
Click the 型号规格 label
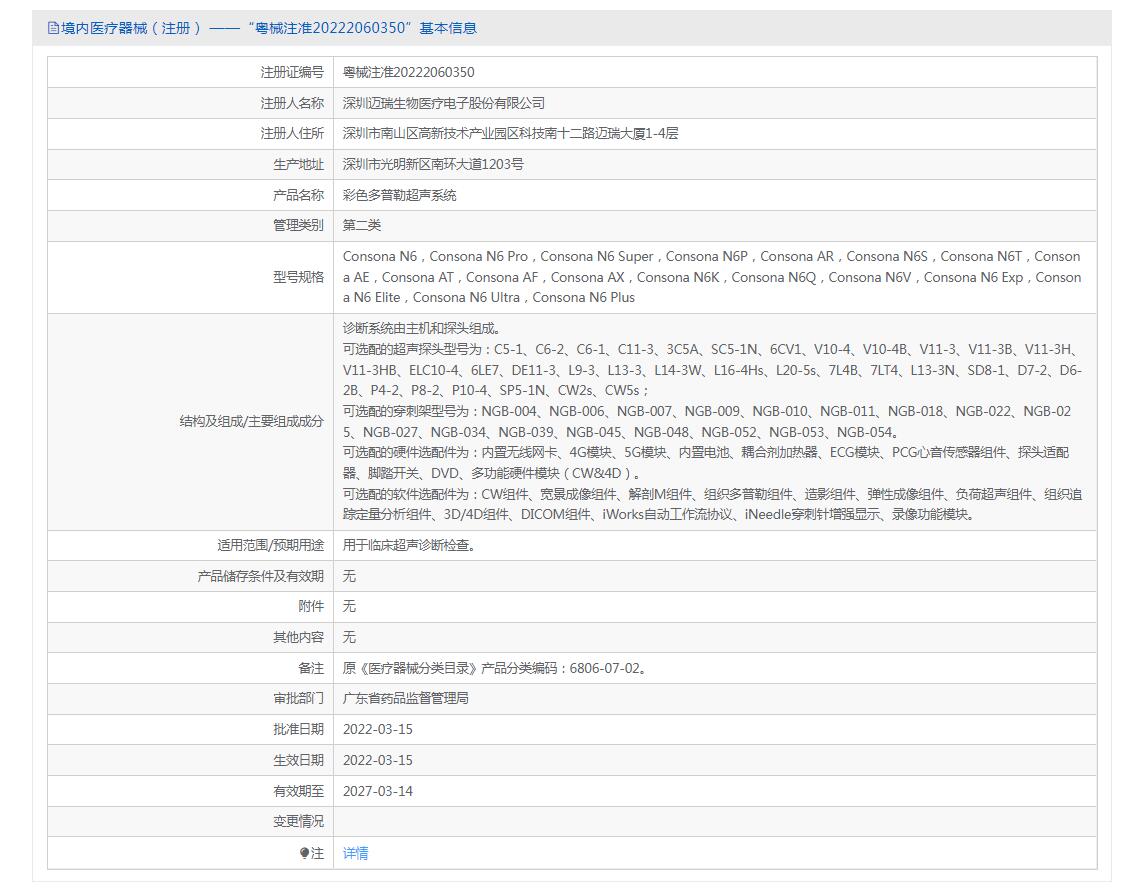click(298, 277)
